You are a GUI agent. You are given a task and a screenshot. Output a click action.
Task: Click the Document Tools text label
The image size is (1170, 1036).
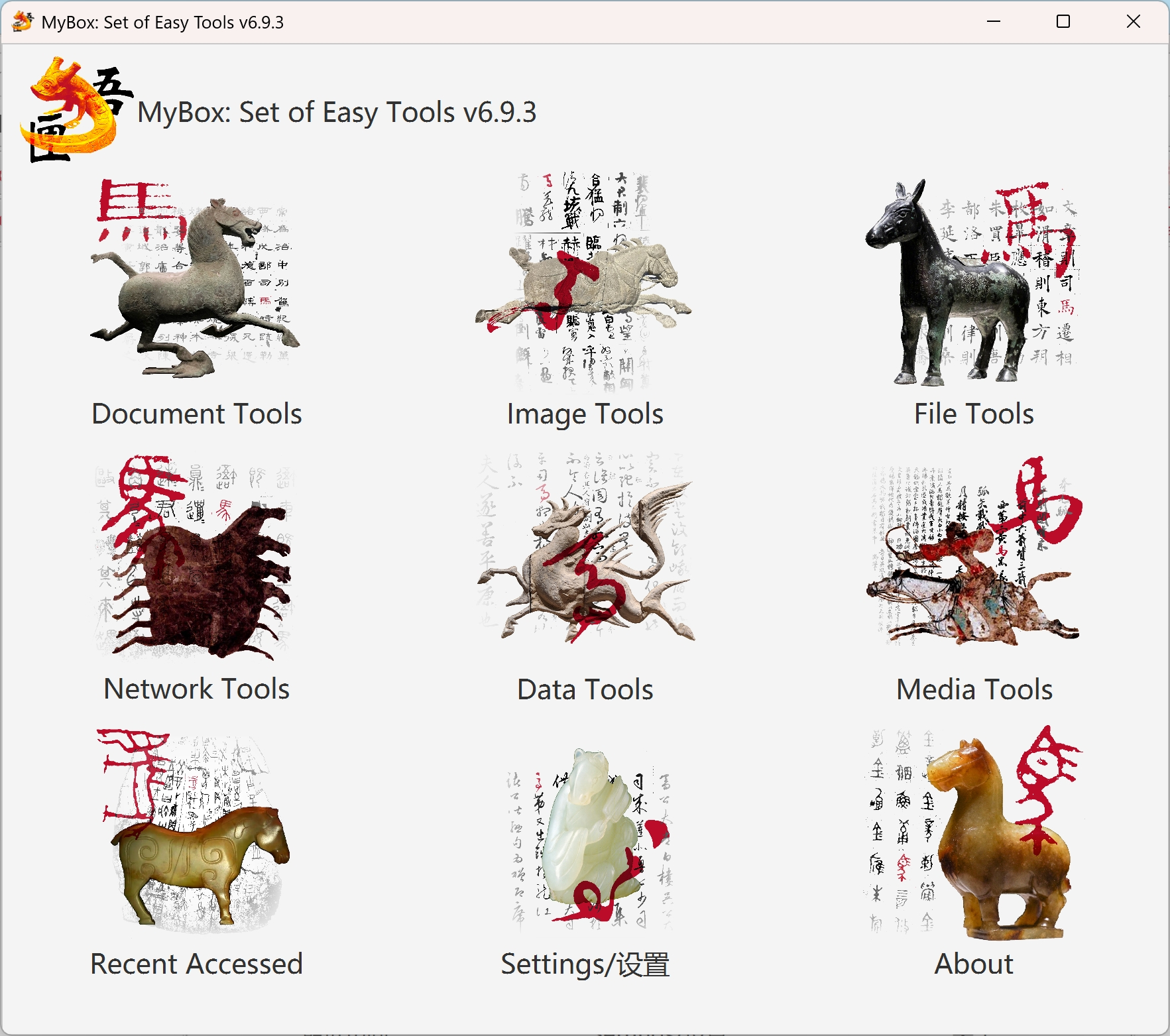(196, 414)
